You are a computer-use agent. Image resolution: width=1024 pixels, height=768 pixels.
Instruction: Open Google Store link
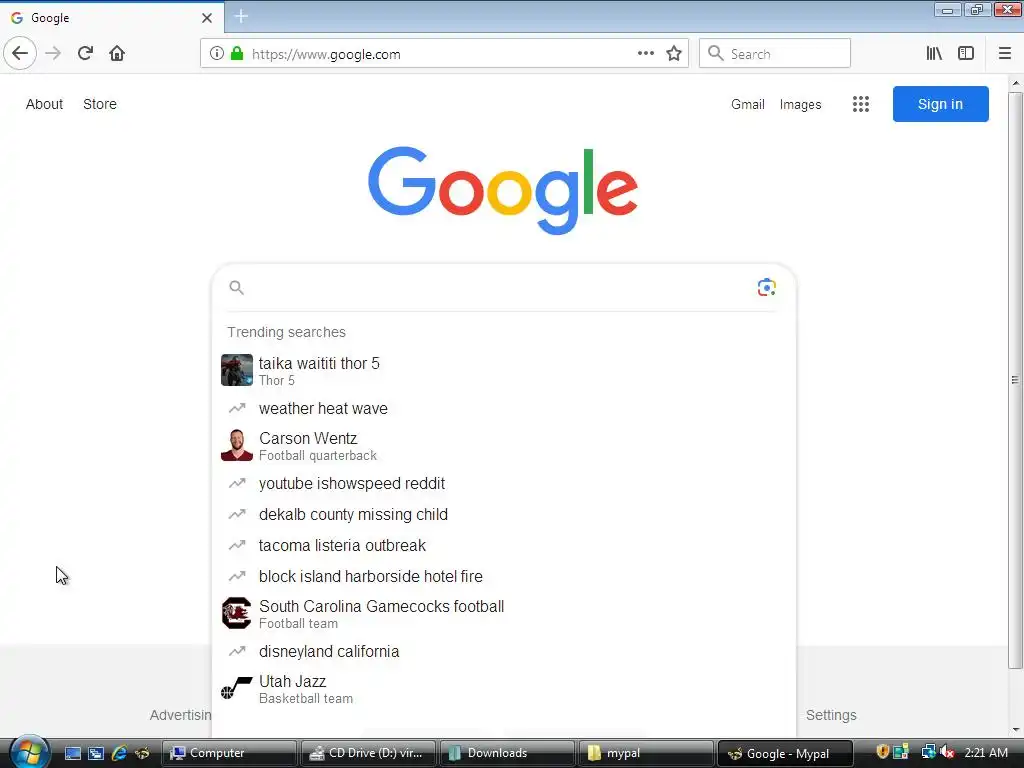(x=100, y=104)
